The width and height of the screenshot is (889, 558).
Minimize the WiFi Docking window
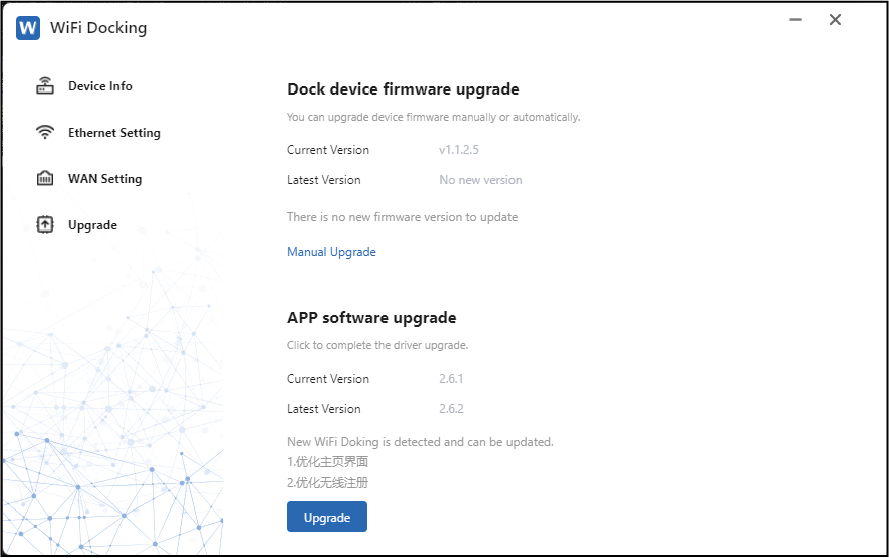pos(795,20)
